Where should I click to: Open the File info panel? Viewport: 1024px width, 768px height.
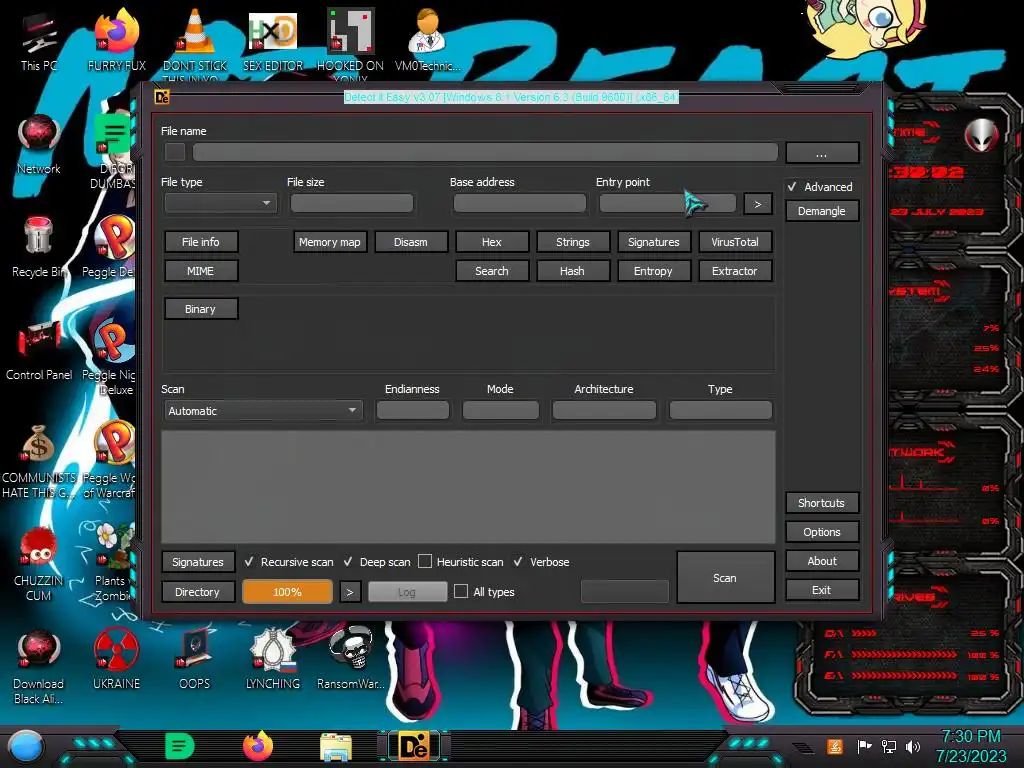(x=200, y=242)
